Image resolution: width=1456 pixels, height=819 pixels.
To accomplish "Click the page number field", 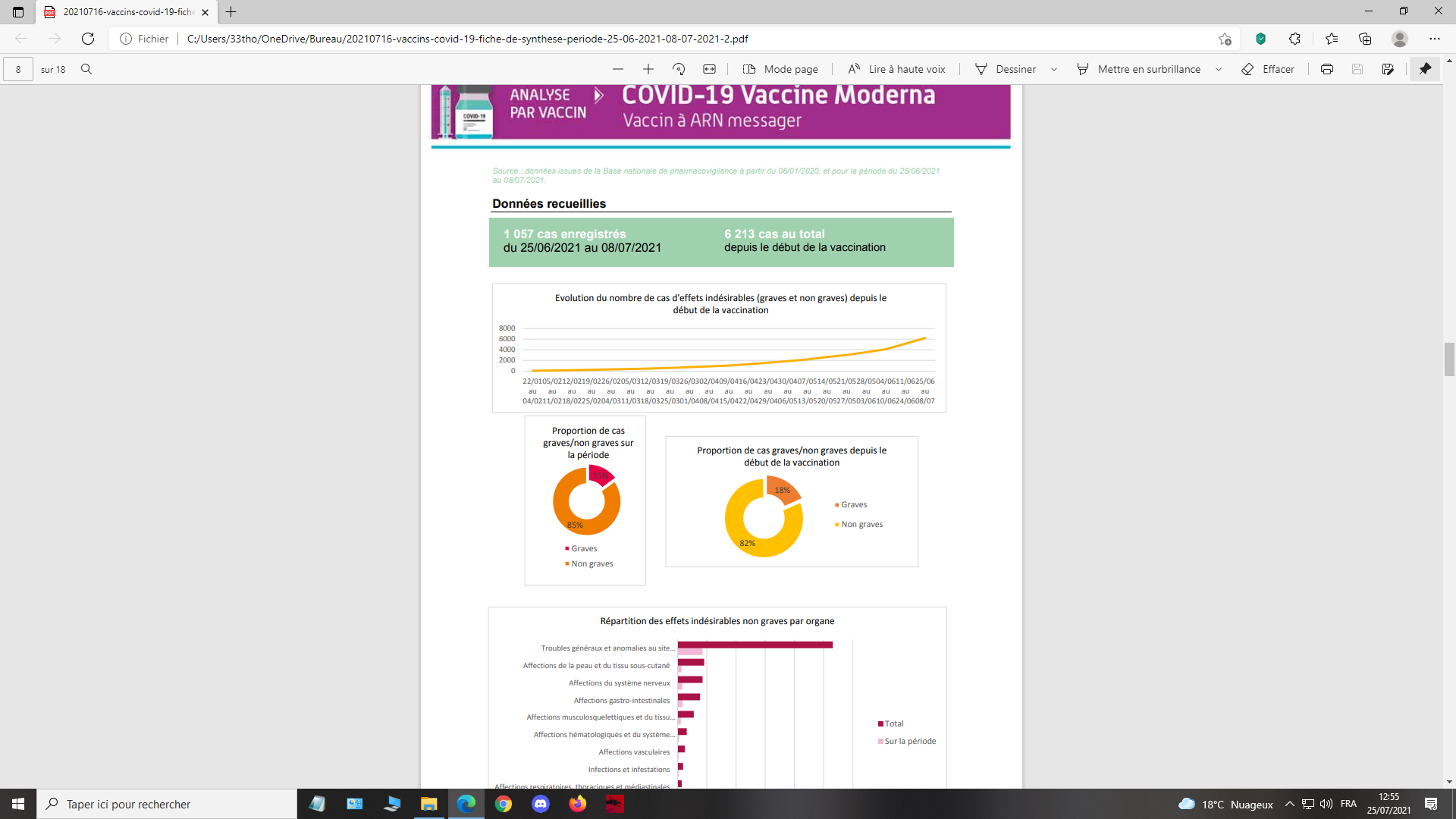I will (x=18, y=69).
